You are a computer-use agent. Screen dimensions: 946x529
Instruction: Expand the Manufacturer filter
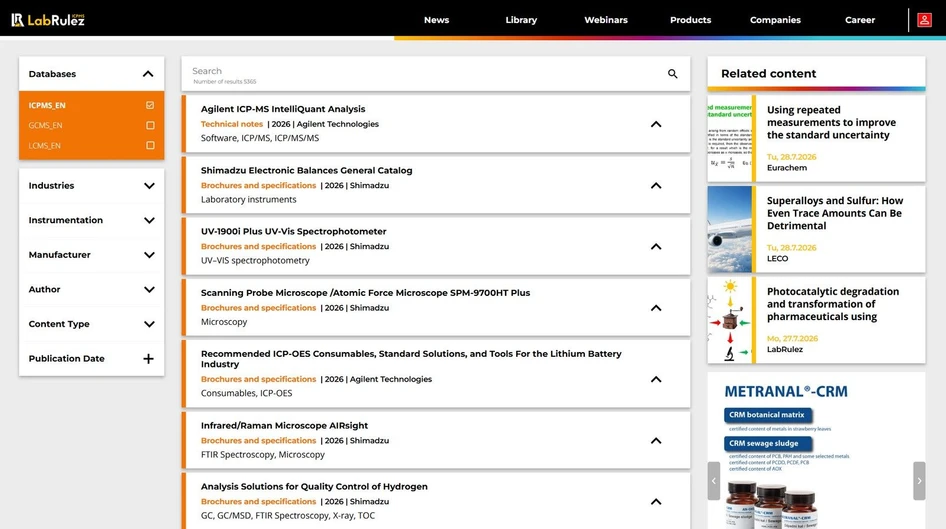tap(149, 255)
